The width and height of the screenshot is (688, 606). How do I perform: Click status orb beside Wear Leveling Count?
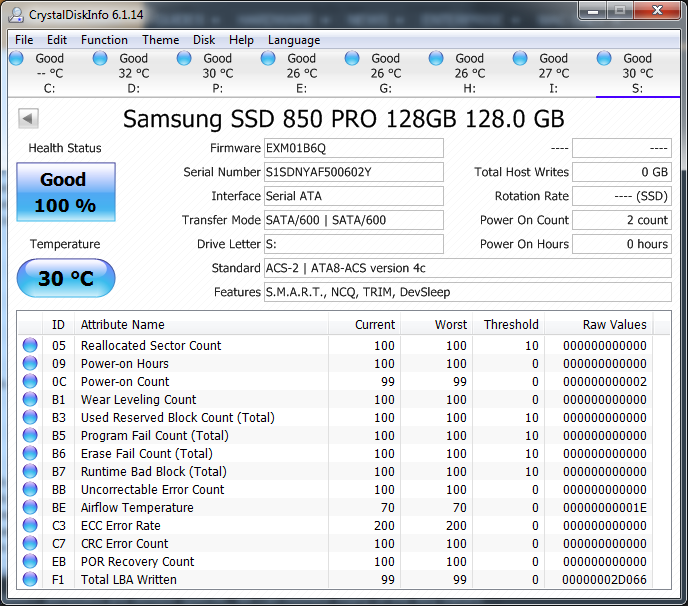coord(30,400)
